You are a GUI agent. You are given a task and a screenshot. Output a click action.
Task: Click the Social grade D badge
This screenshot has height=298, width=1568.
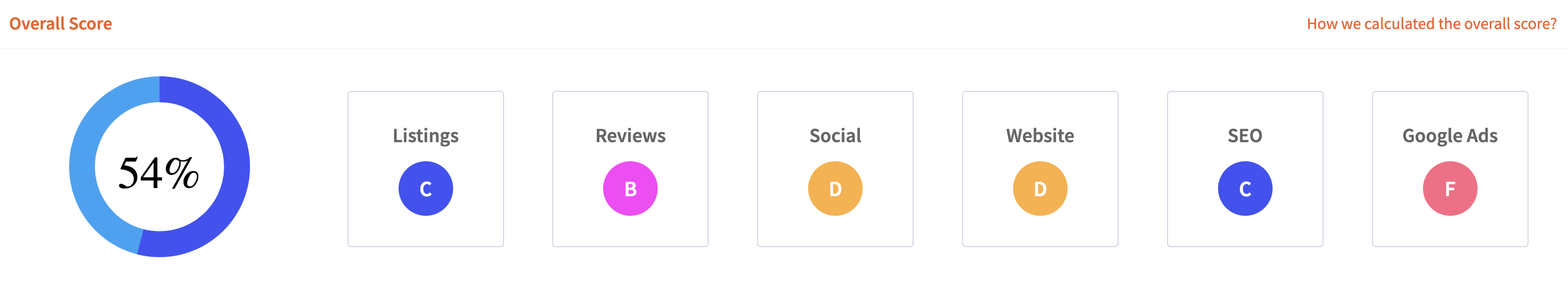click(835, 189)
